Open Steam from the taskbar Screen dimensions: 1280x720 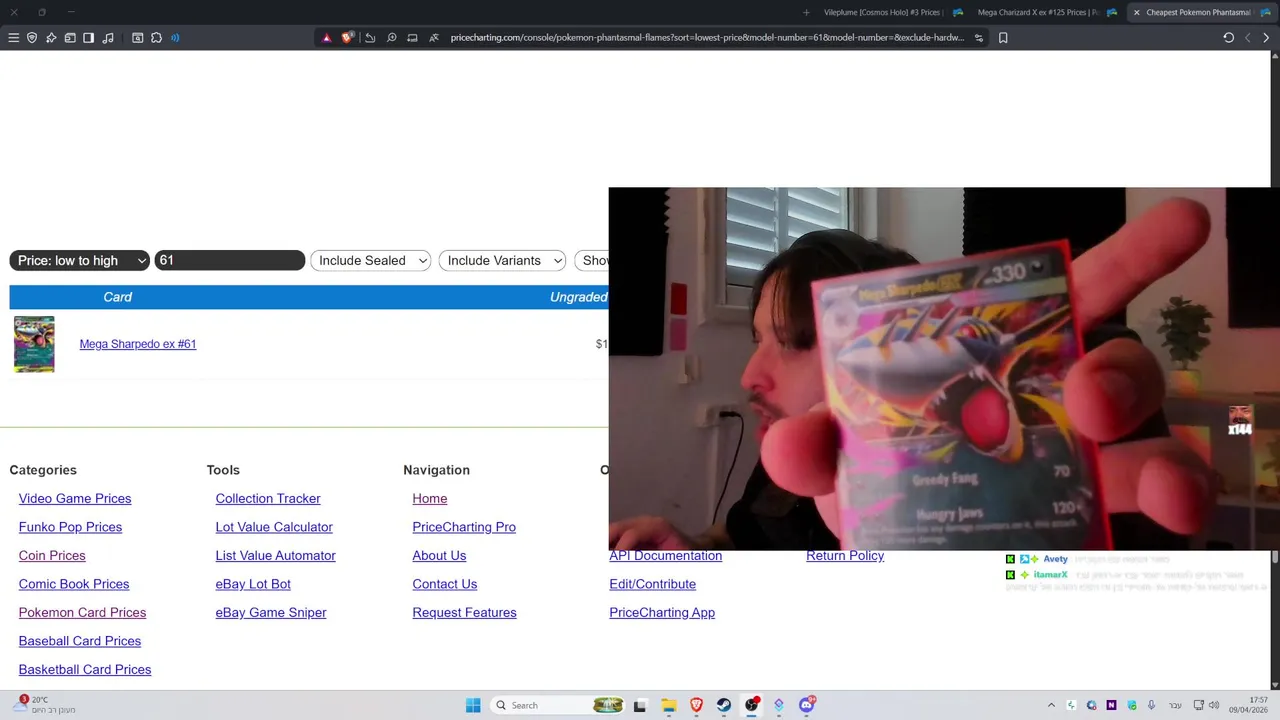coord(724,705)
